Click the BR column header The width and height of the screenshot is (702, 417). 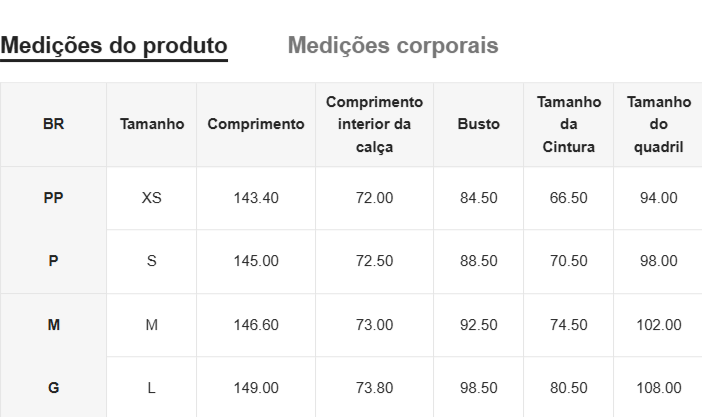tap(54, 125)
